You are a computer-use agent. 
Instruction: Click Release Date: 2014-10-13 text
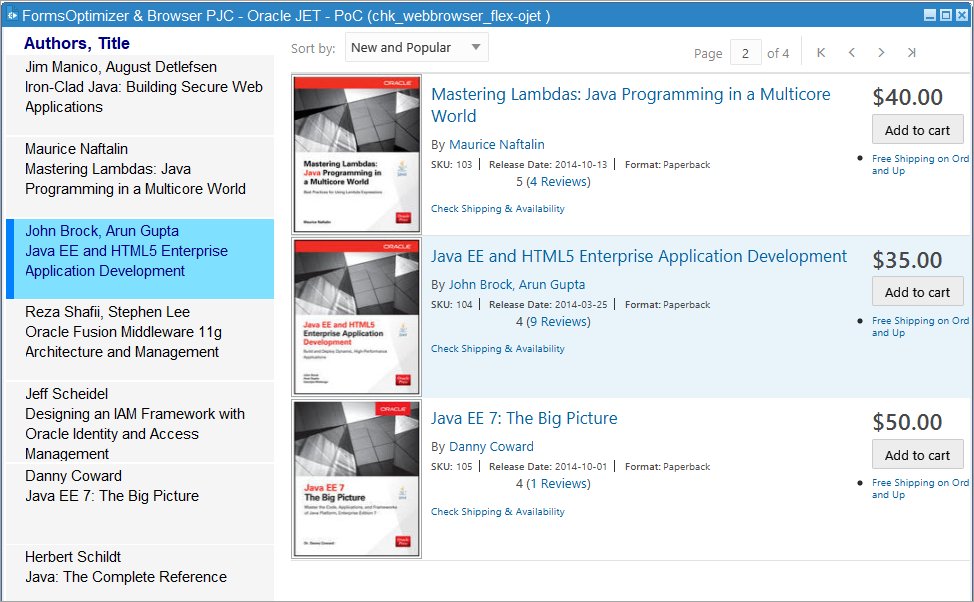pos(548,165)
